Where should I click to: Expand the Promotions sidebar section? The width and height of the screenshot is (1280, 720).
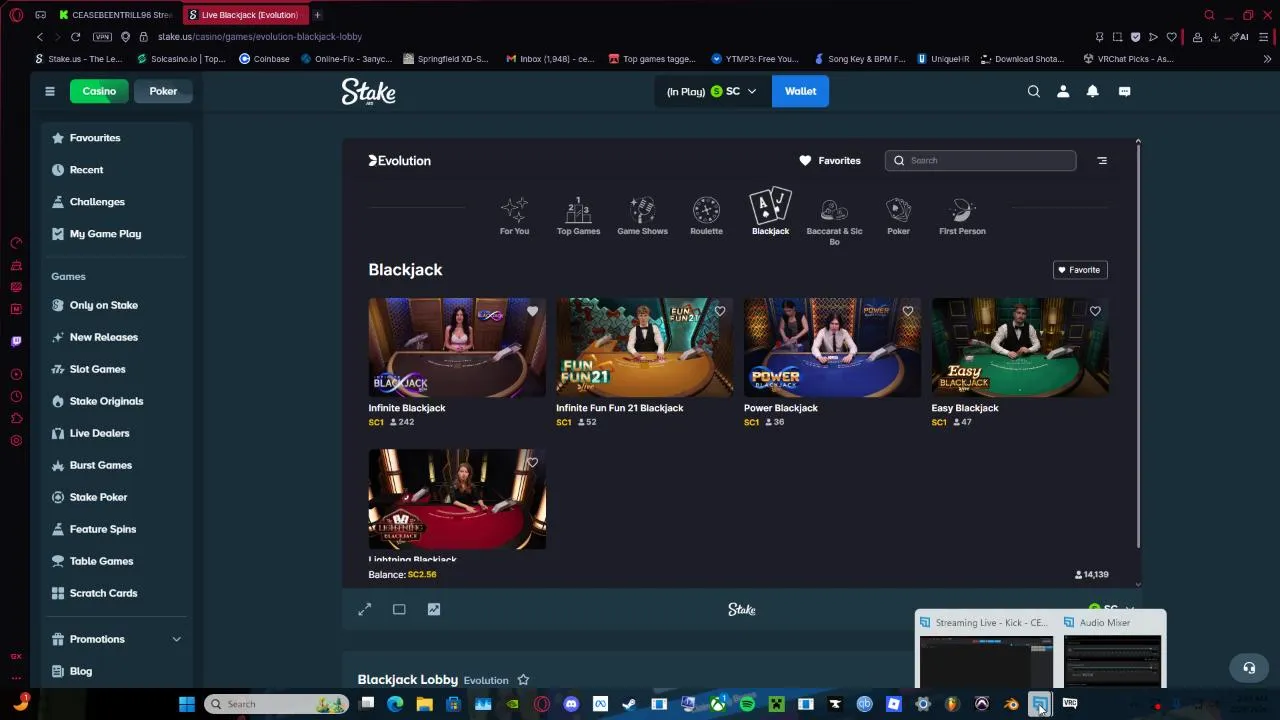coord(176,639)
